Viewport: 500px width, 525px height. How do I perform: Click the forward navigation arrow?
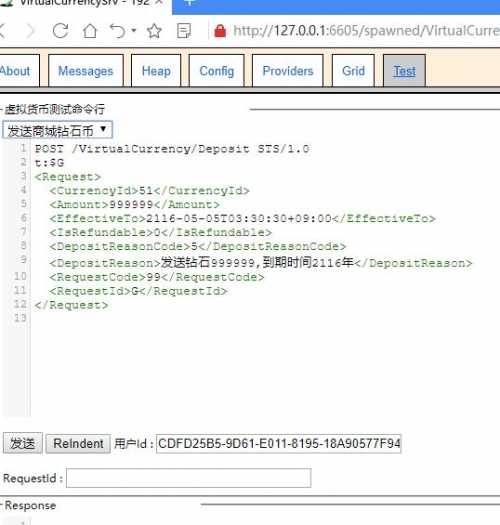tap(31, 31)
